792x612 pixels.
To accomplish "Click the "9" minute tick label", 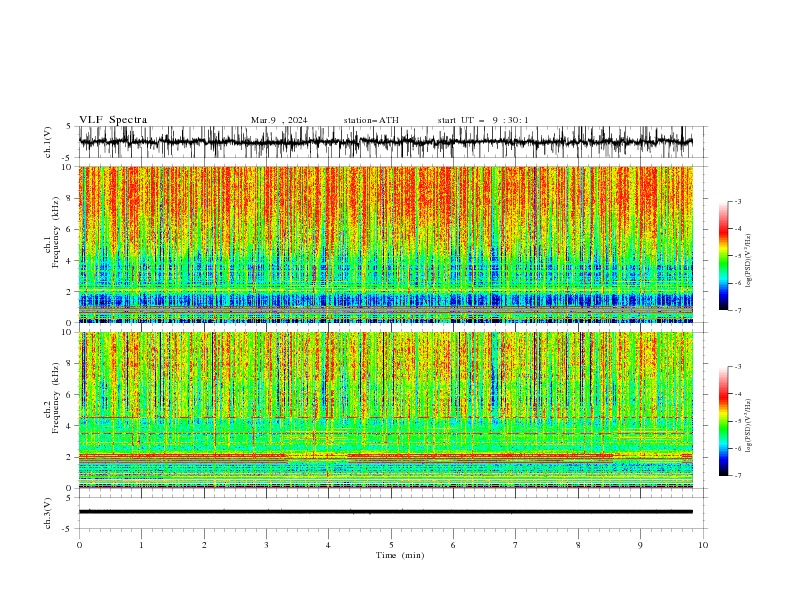I will click(x=640, y=545).
